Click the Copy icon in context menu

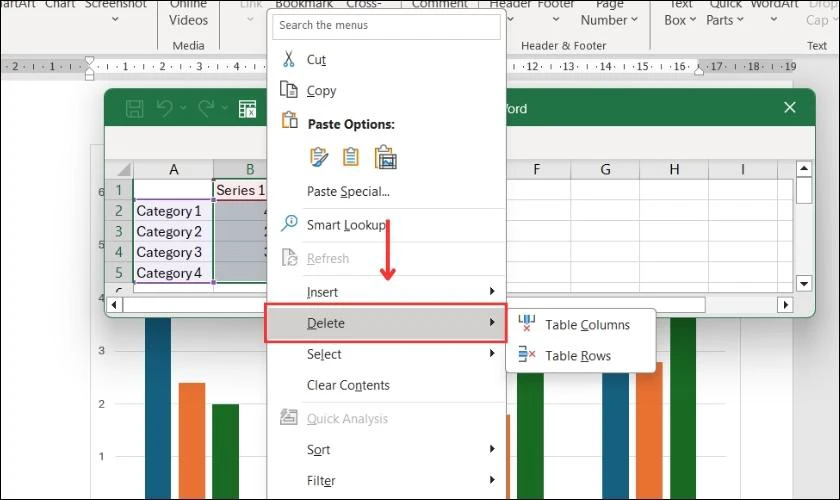(289, 89)
